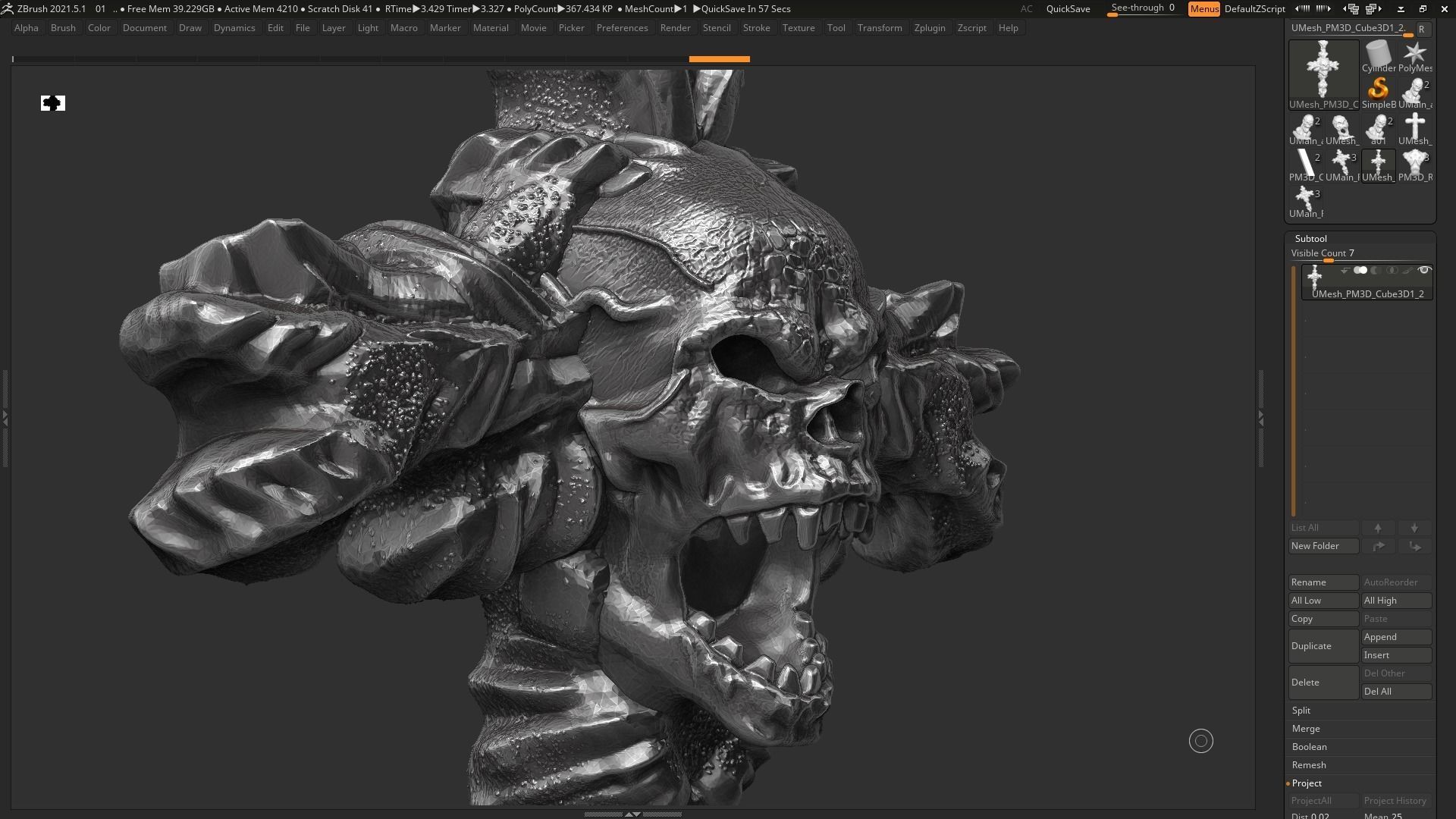Click next UI layout icon
The image size is (1456, 819).
click(1373, 9)
